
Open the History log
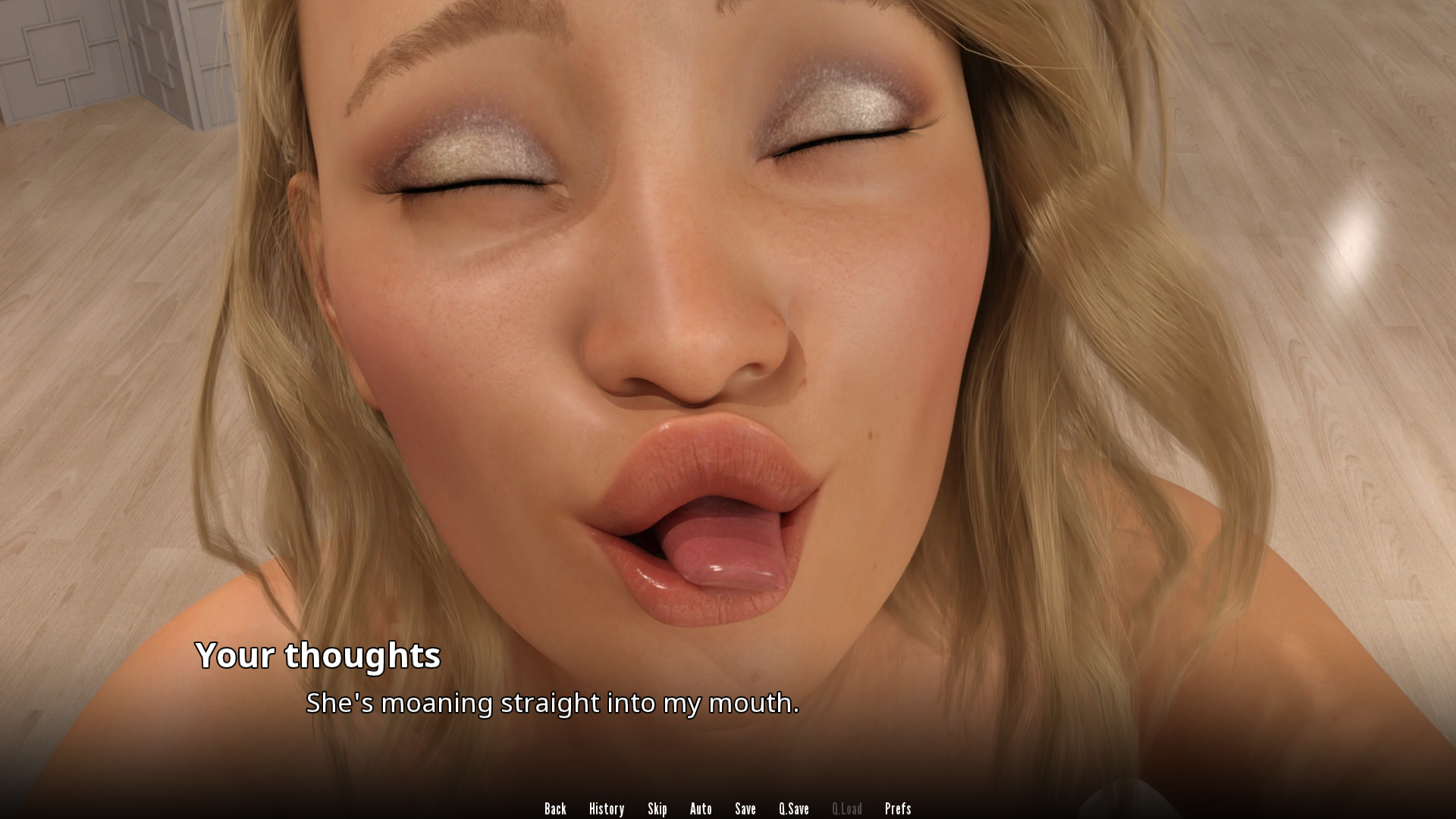[607, 808]
